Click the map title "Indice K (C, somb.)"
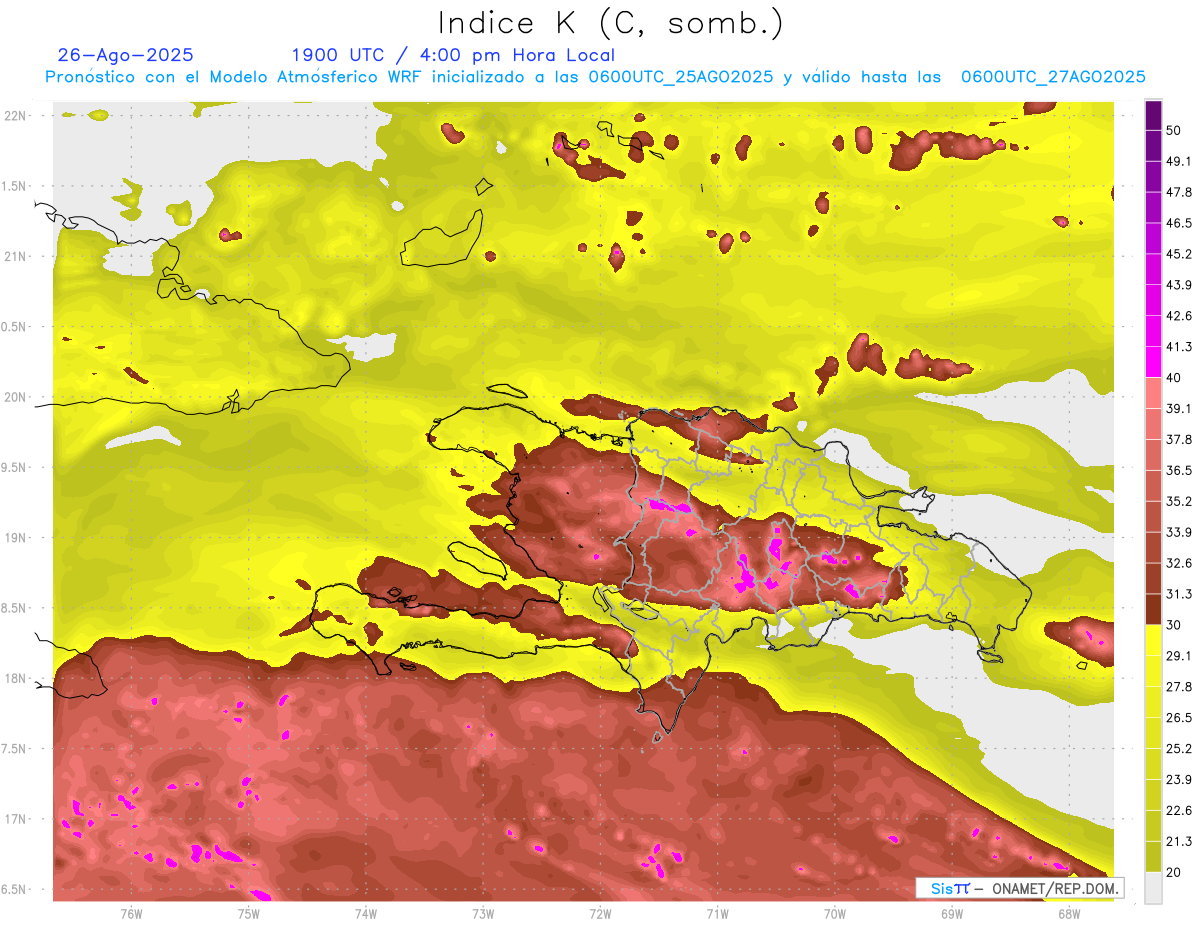 click(x=611, y=23)
